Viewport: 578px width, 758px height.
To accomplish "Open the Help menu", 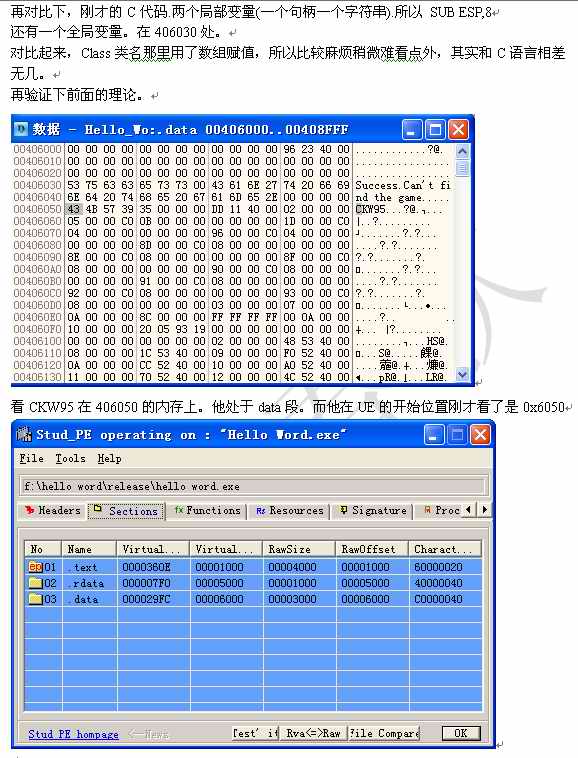I will click(x=109, y=458).
